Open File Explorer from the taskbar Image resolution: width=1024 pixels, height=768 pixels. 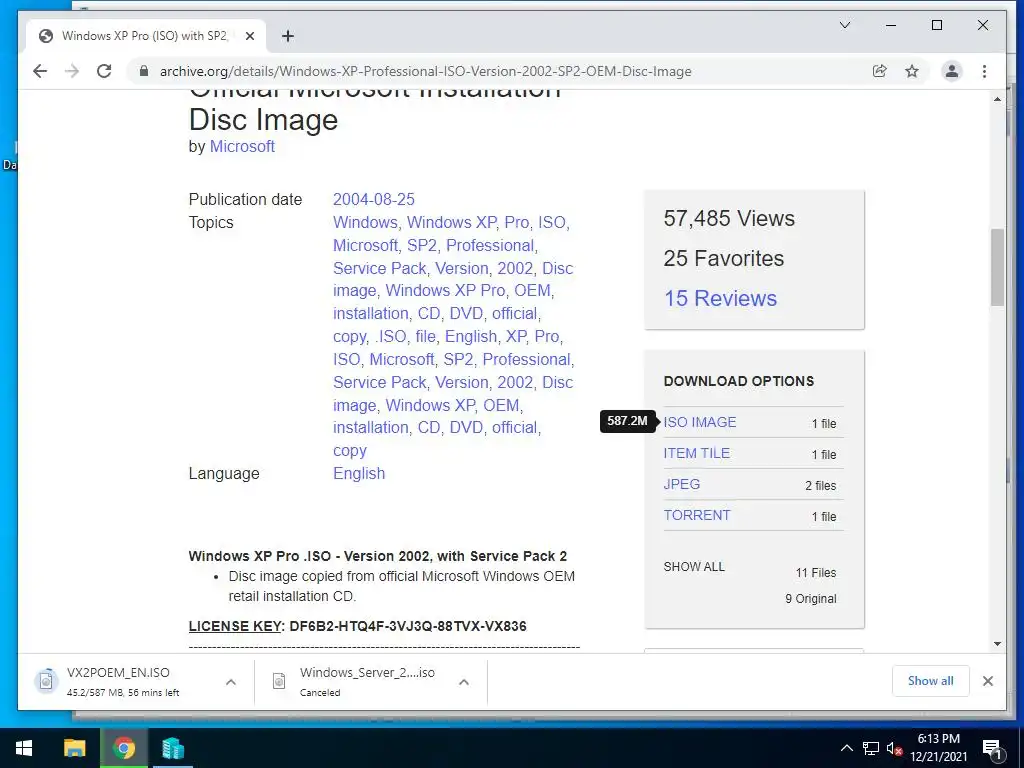coord(74,748)
